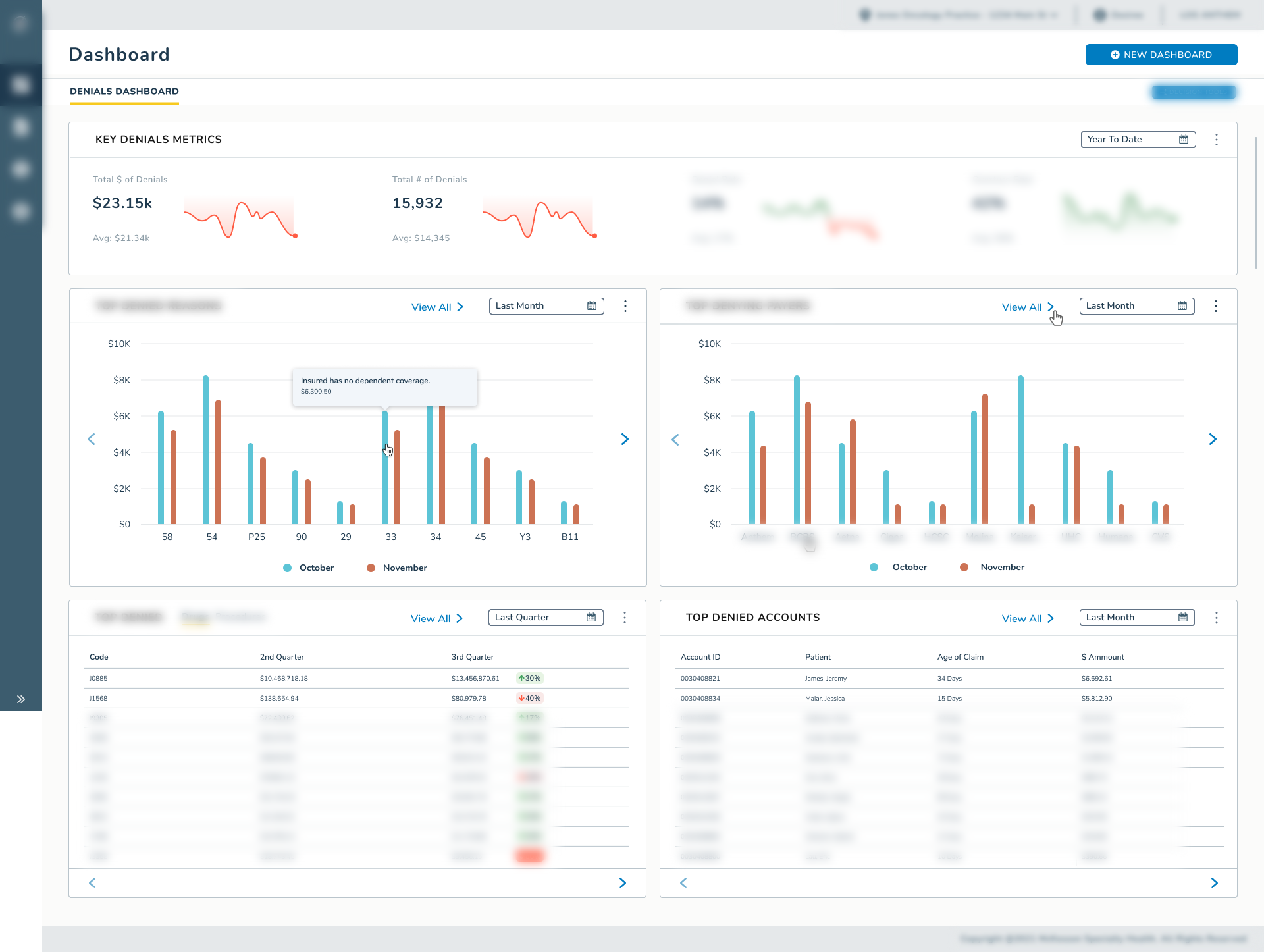
Task: Open Top Denied Accounts three-dot menu
Action: pyautogui.click(x=1217, y=618)
